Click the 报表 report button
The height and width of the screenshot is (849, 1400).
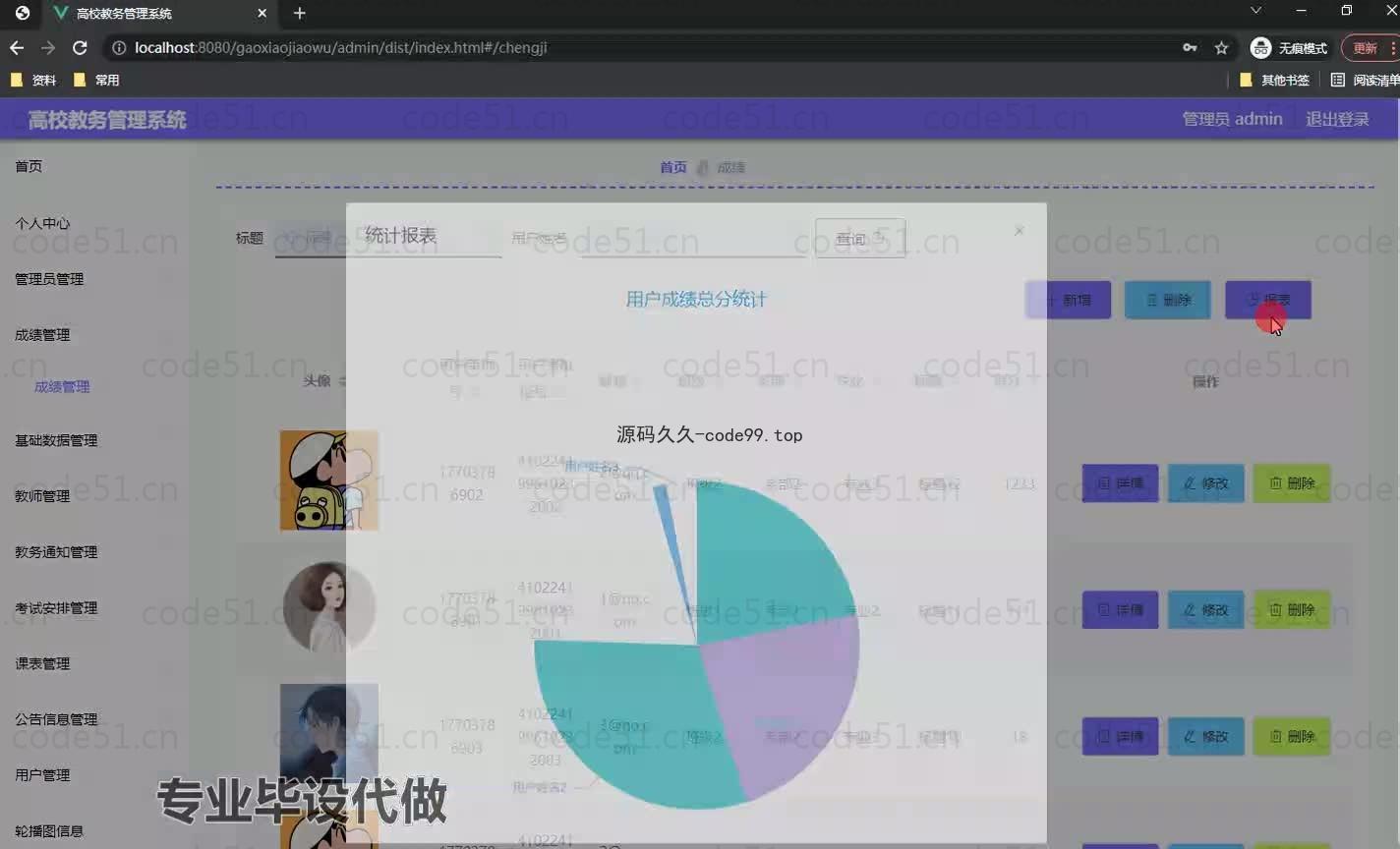pyautogui.click(x=1268, y=300)
